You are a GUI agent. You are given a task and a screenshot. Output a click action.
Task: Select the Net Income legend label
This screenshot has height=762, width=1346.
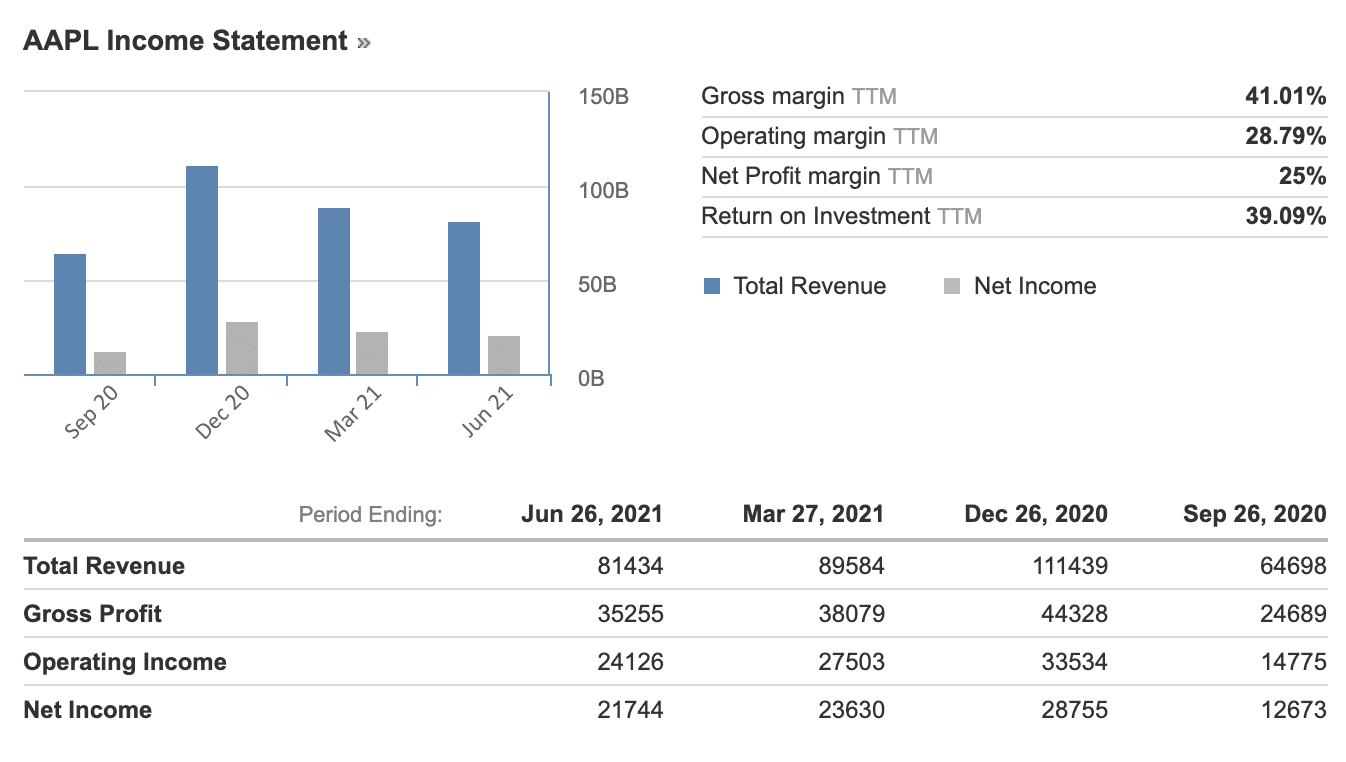[x=1035, y=286]
